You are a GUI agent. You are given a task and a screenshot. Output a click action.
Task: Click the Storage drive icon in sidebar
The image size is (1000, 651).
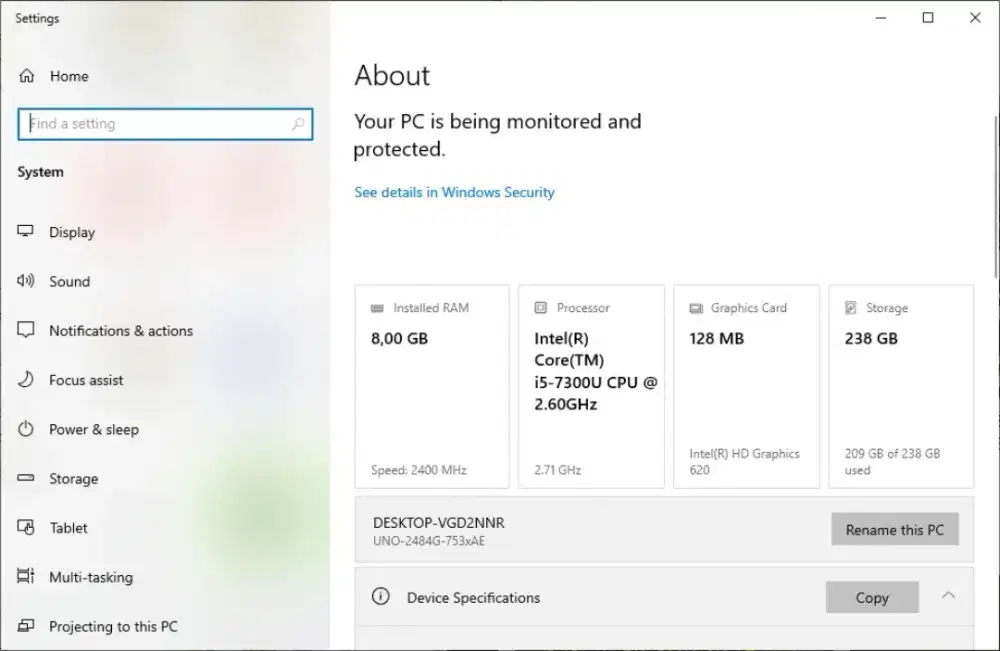pos(26,478)
